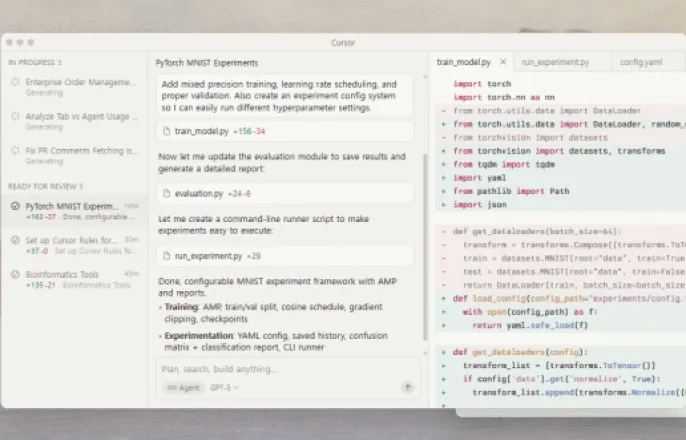This screenshot has width=686, height=440.
Task: Close the train_model.py tab
Action: (x=503, y=62)
